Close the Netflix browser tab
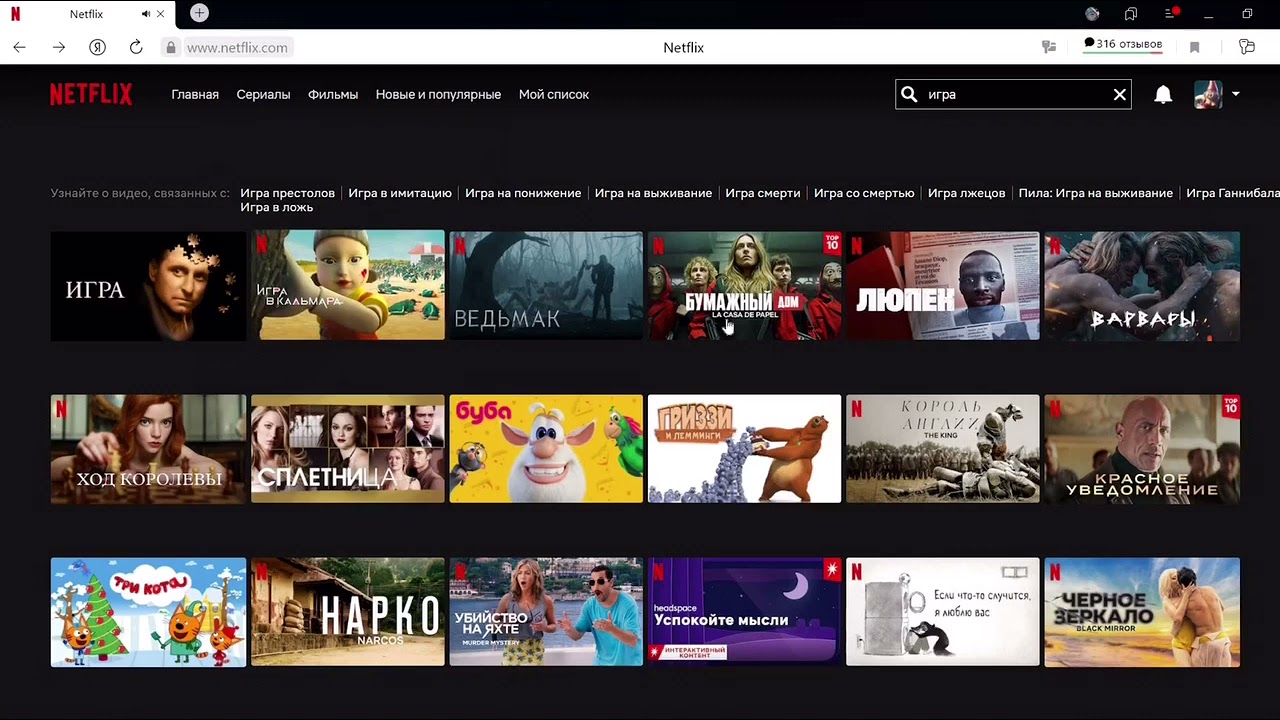This screenshot has width=1280, height=720. [160, 14]
